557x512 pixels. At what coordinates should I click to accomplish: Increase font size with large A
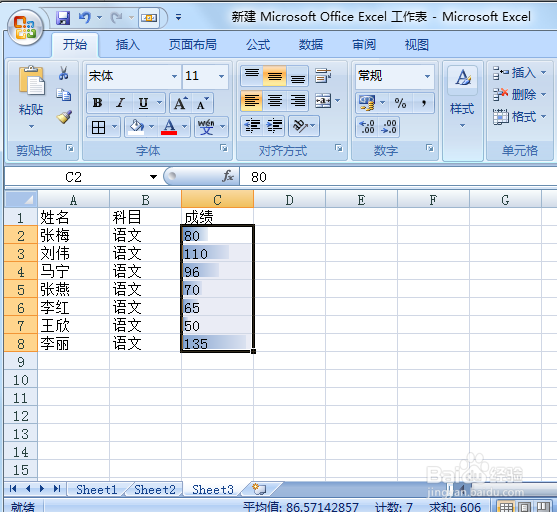tap(180, 103)
